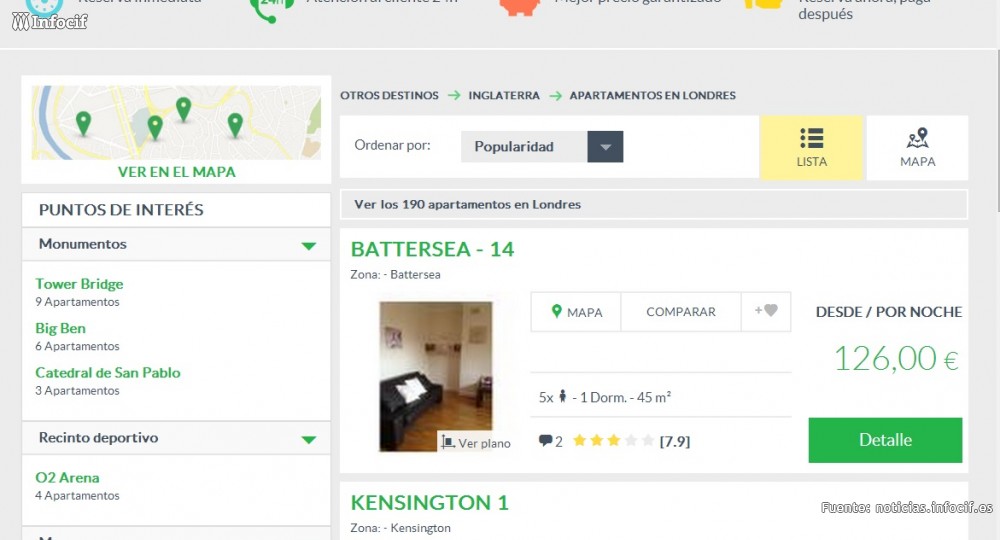
Task: Select the INGLATERRA breadcrumb
Action: (504, 96)
